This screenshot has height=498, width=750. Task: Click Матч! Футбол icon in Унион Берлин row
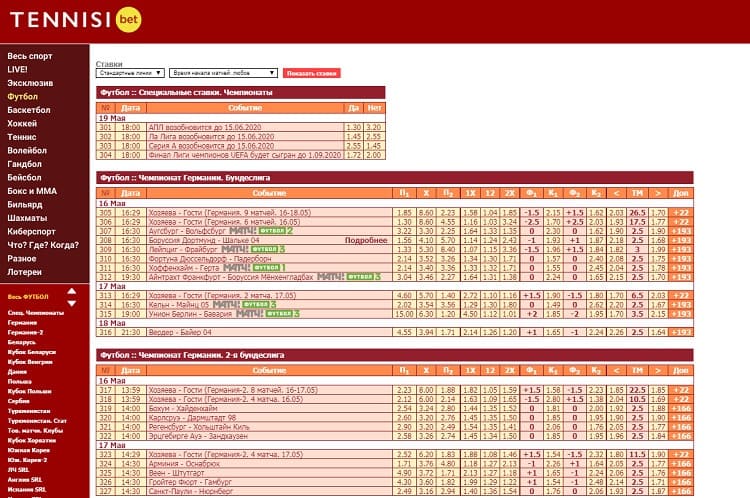click(x=267, y=313)
